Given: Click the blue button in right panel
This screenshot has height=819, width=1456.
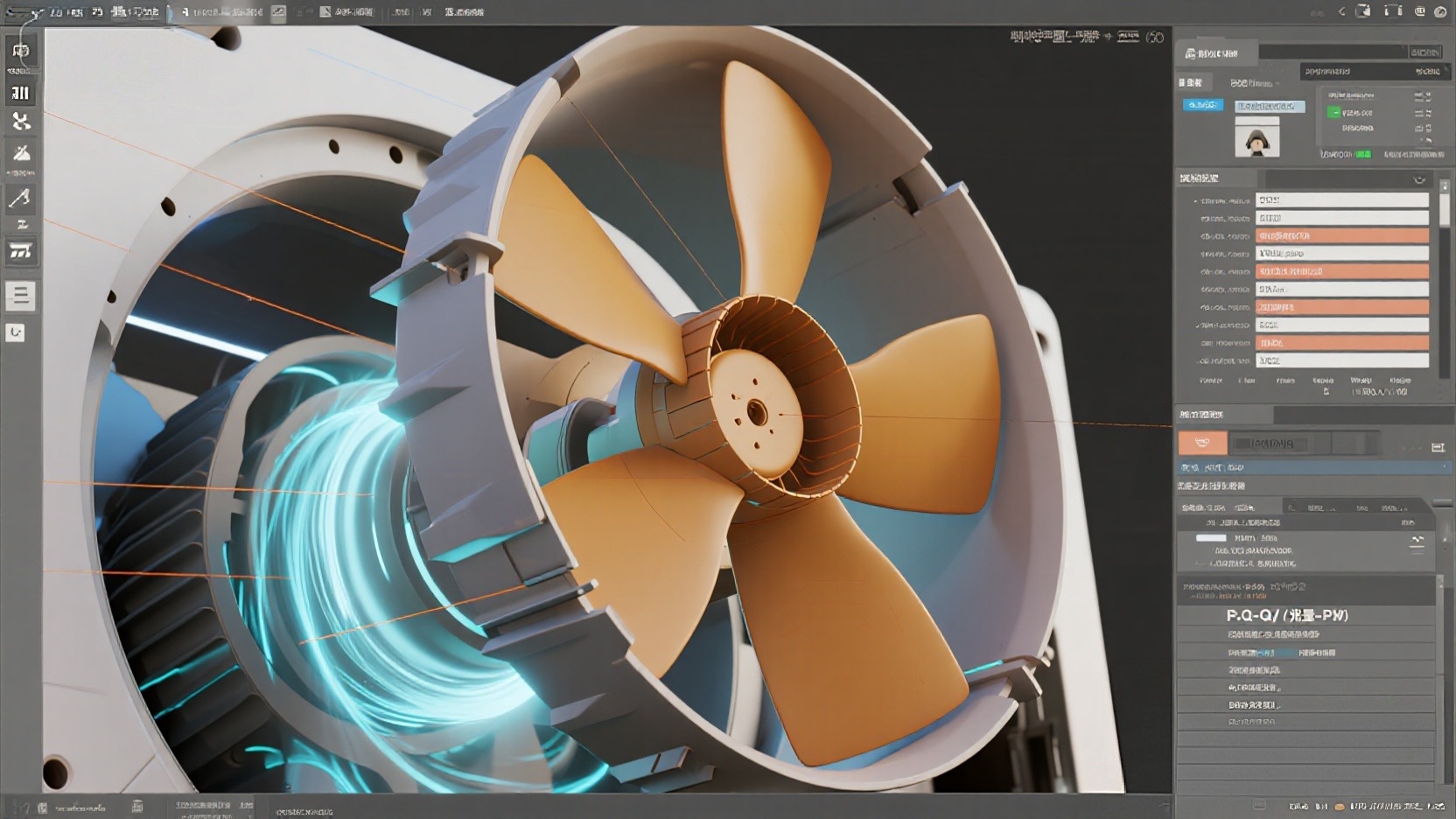Looking at the screenshot, I should coord(1202,105).
